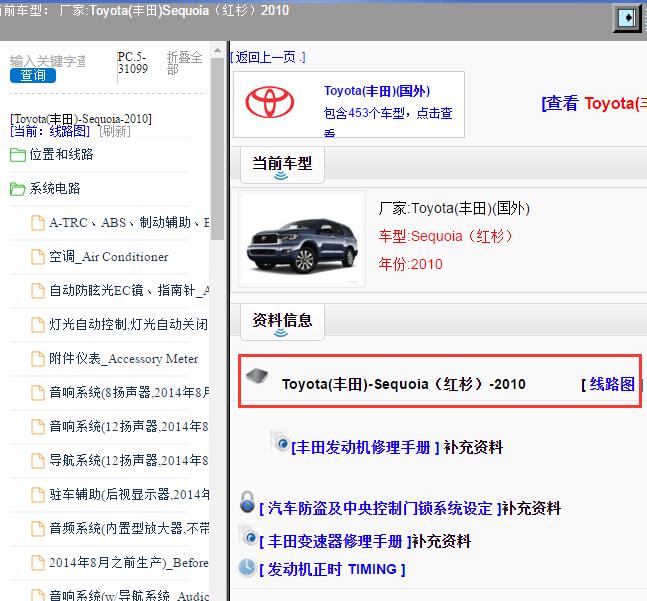Open 音响系统(12扬声器,2014年8 document
The height and width of the screenshot is (601, 647).
(x=128, y=426)
